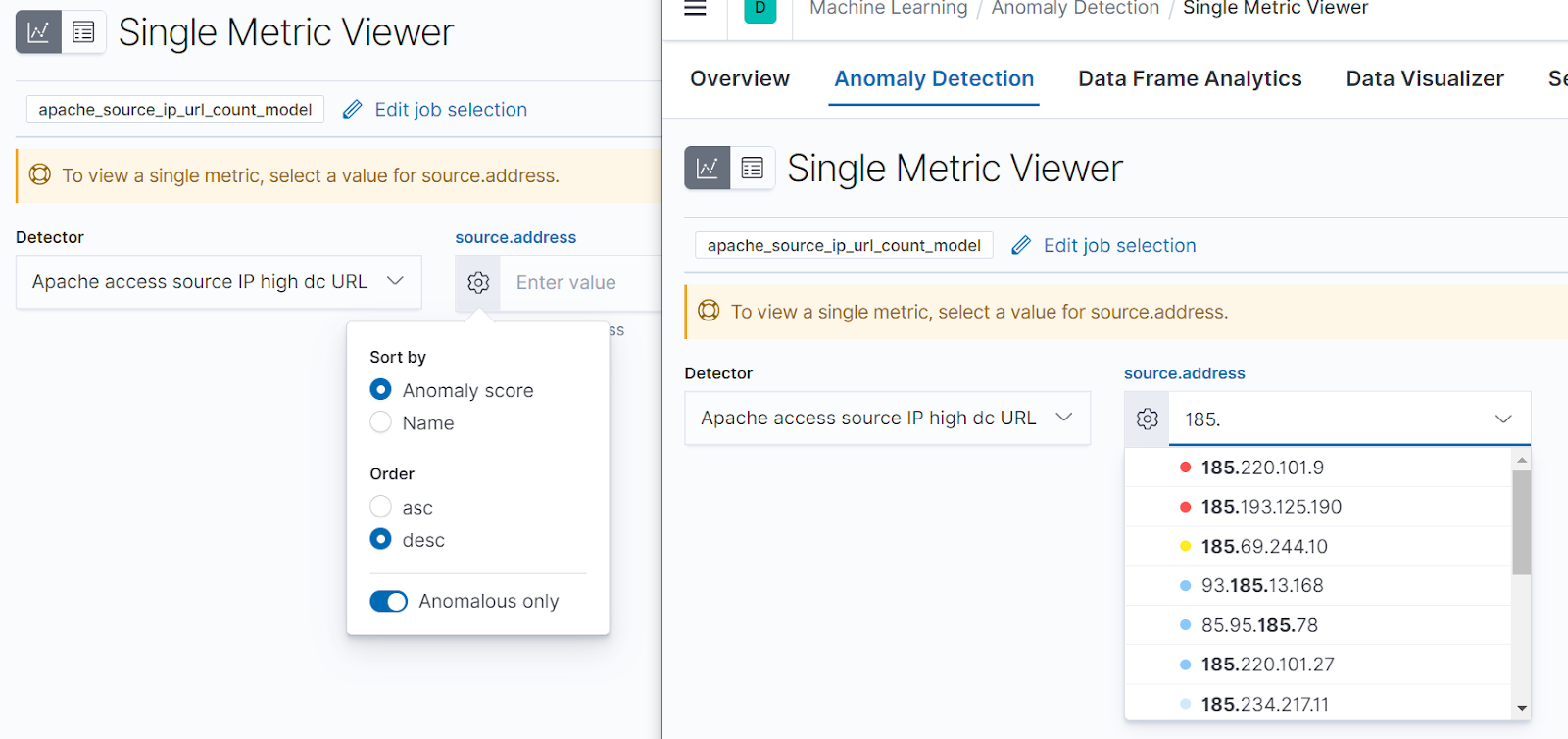
Task: Click scroll down arrow in IP list
Action: 1521,708
